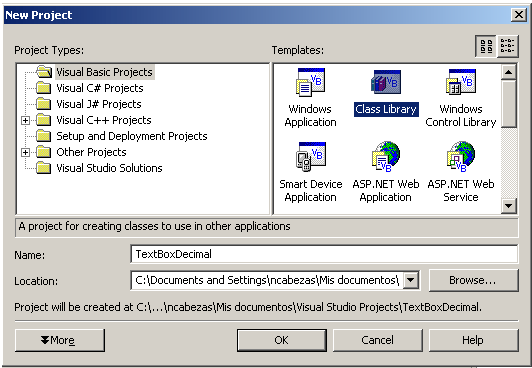Select Visual C++ Projects label

(x=104, y=120)
